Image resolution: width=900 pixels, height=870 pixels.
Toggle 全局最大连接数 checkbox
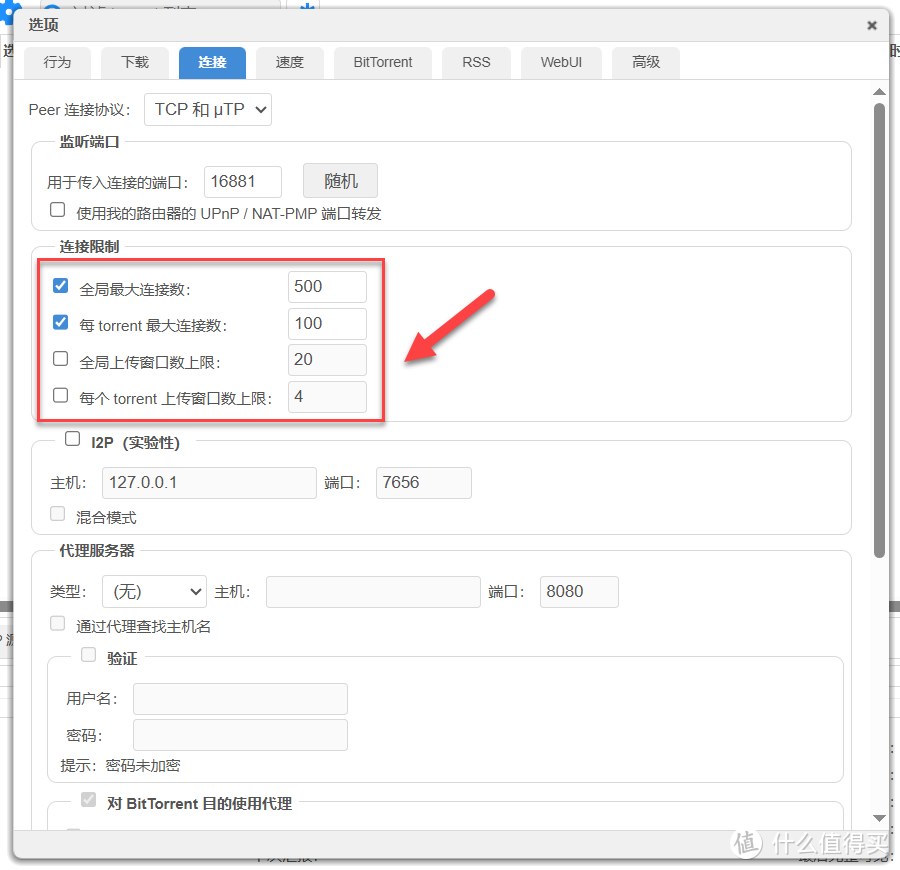[x=60, y=286]
